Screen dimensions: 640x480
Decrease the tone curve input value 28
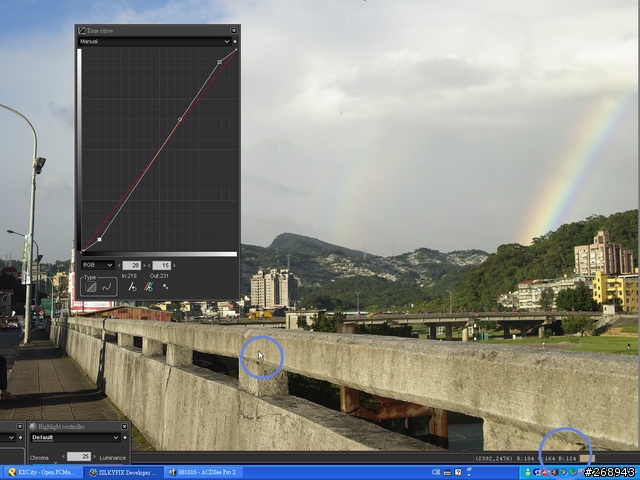[119, 266]
